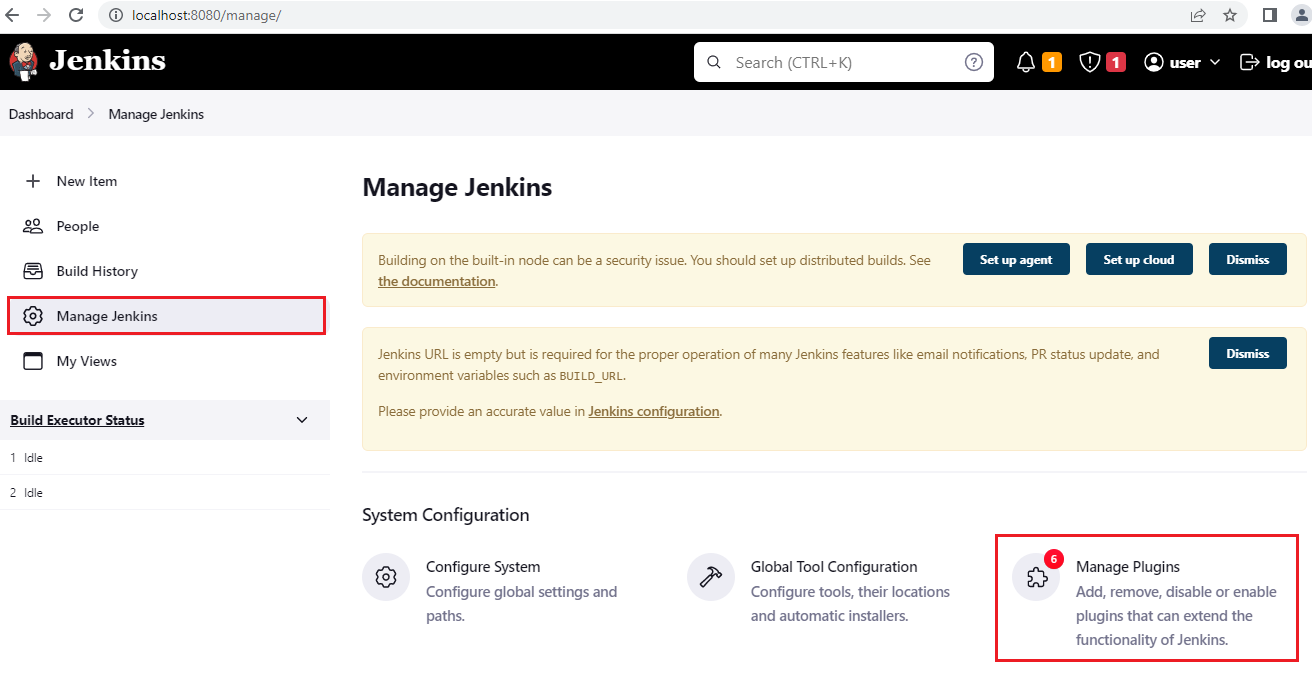Click Set up agent button
1312x676 pixels.
click(1016, 259)
